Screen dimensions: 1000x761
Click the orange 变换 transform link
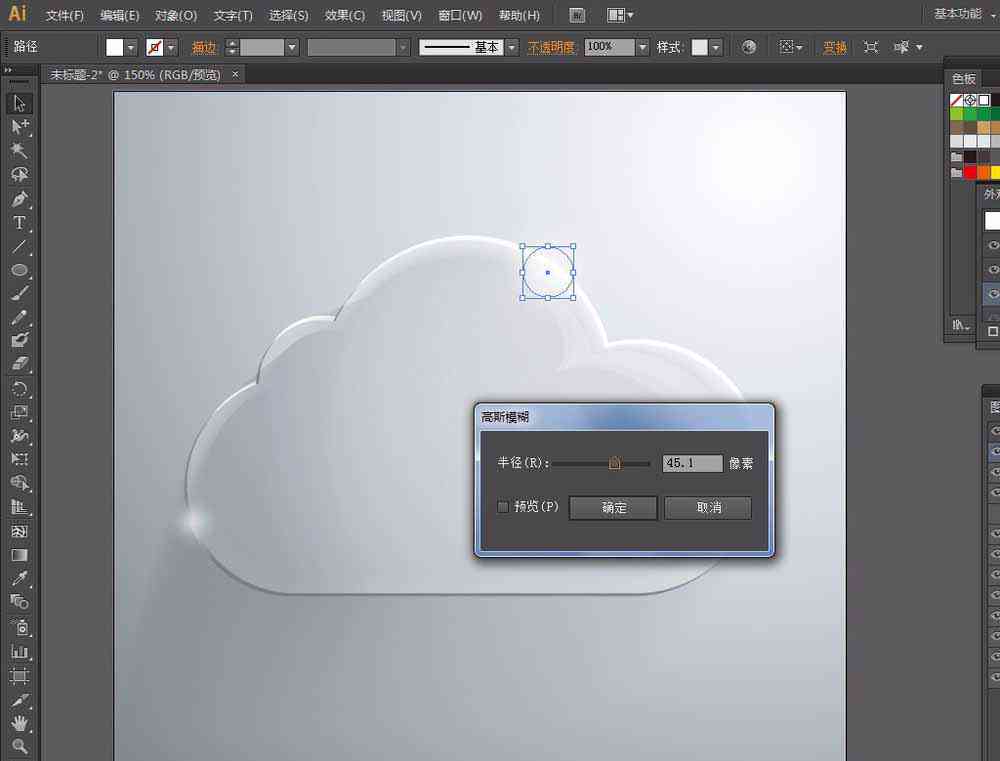point(834,48)
